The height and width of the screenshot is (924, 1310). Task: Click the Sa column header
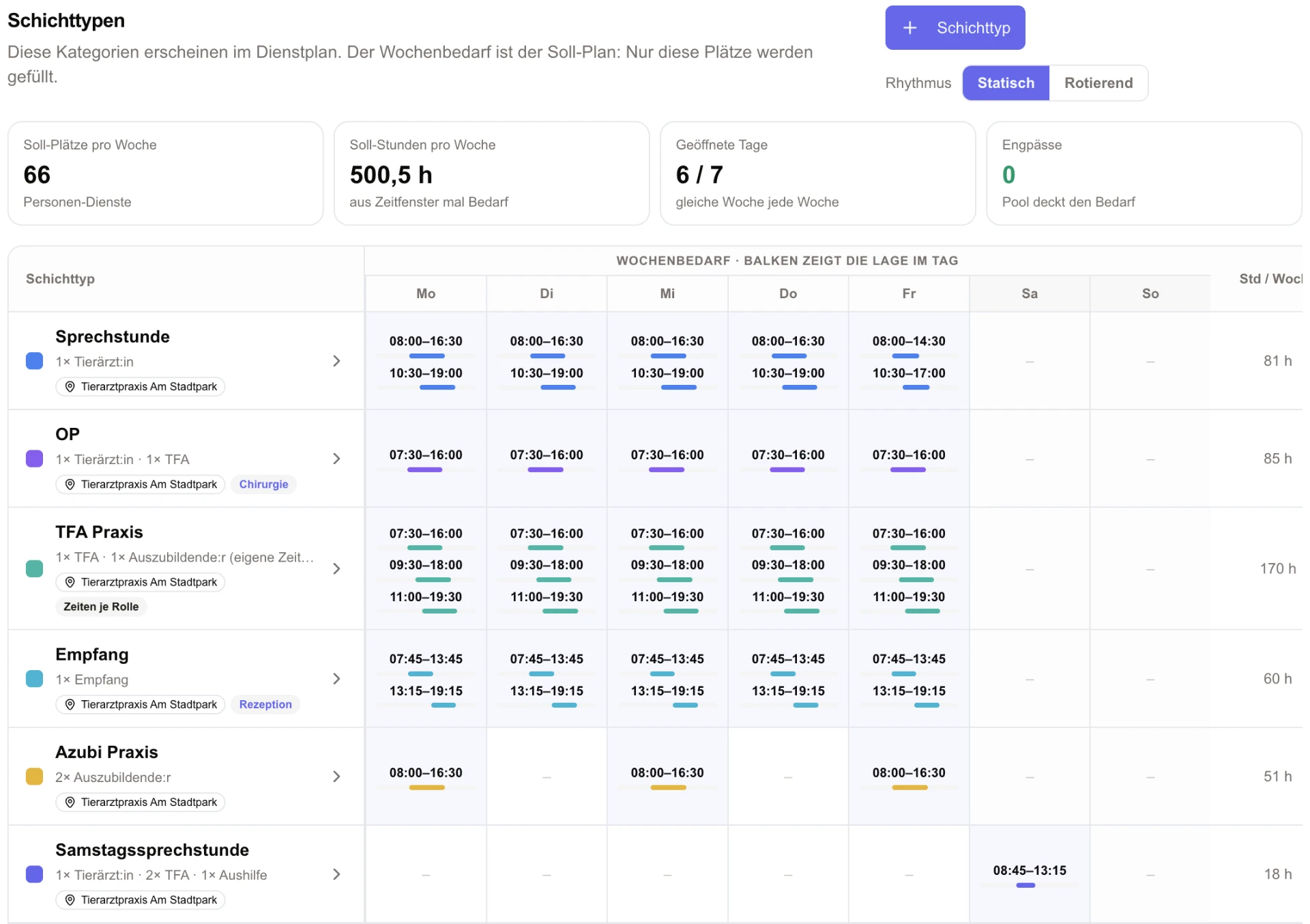[x=1030, y=293]
